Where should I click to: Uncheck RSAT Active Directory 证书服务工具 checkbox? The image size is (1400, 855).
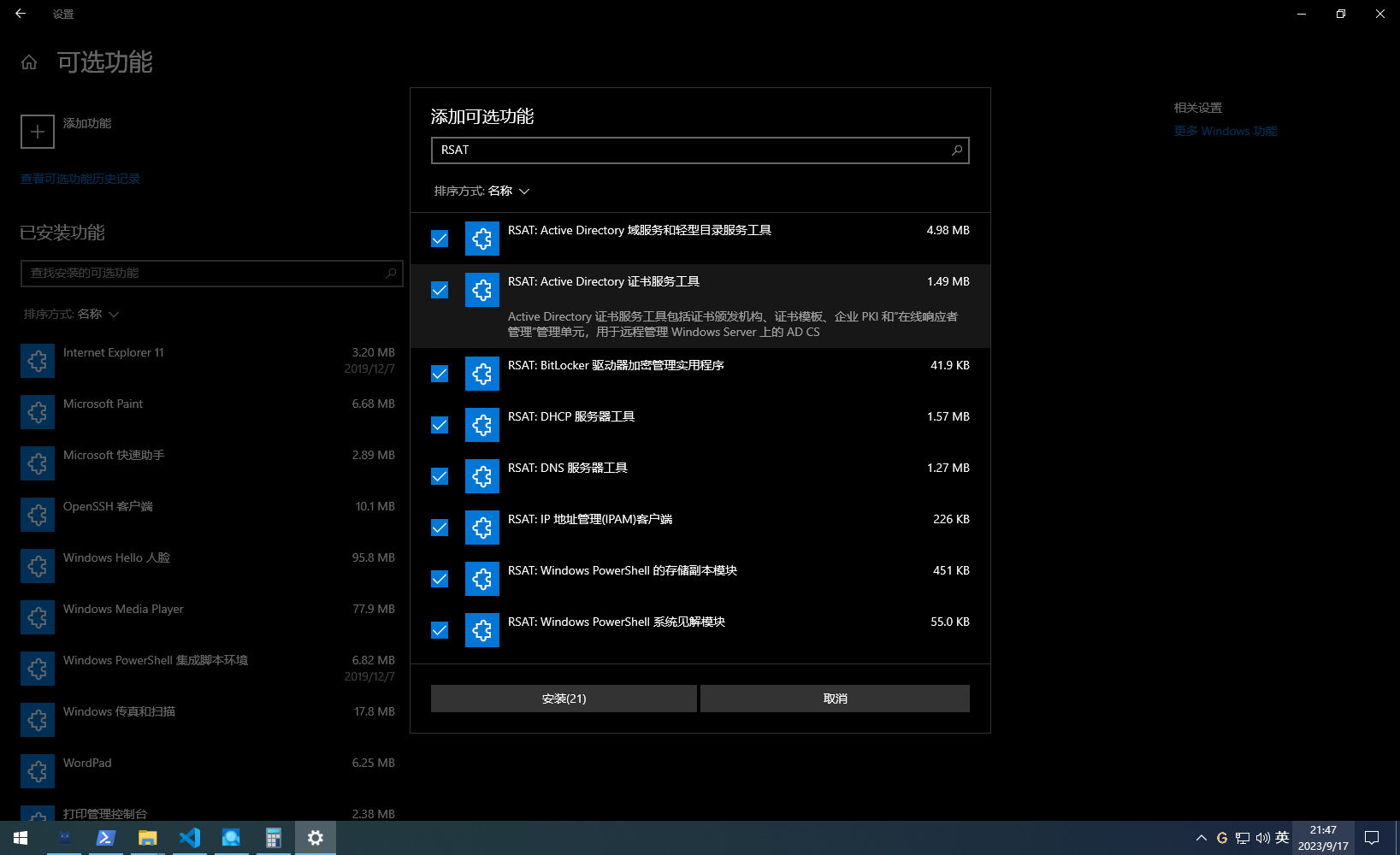pos(440,290)
